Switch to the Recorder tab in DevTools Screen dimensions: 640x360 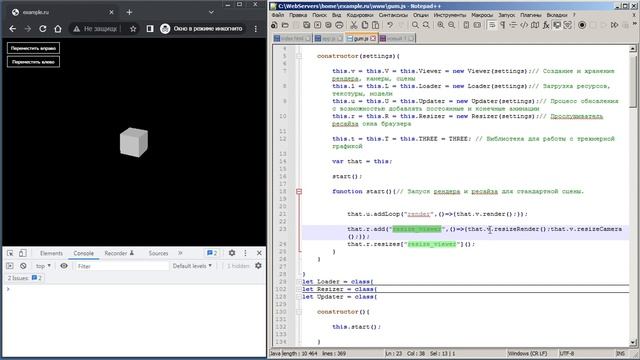119,253
